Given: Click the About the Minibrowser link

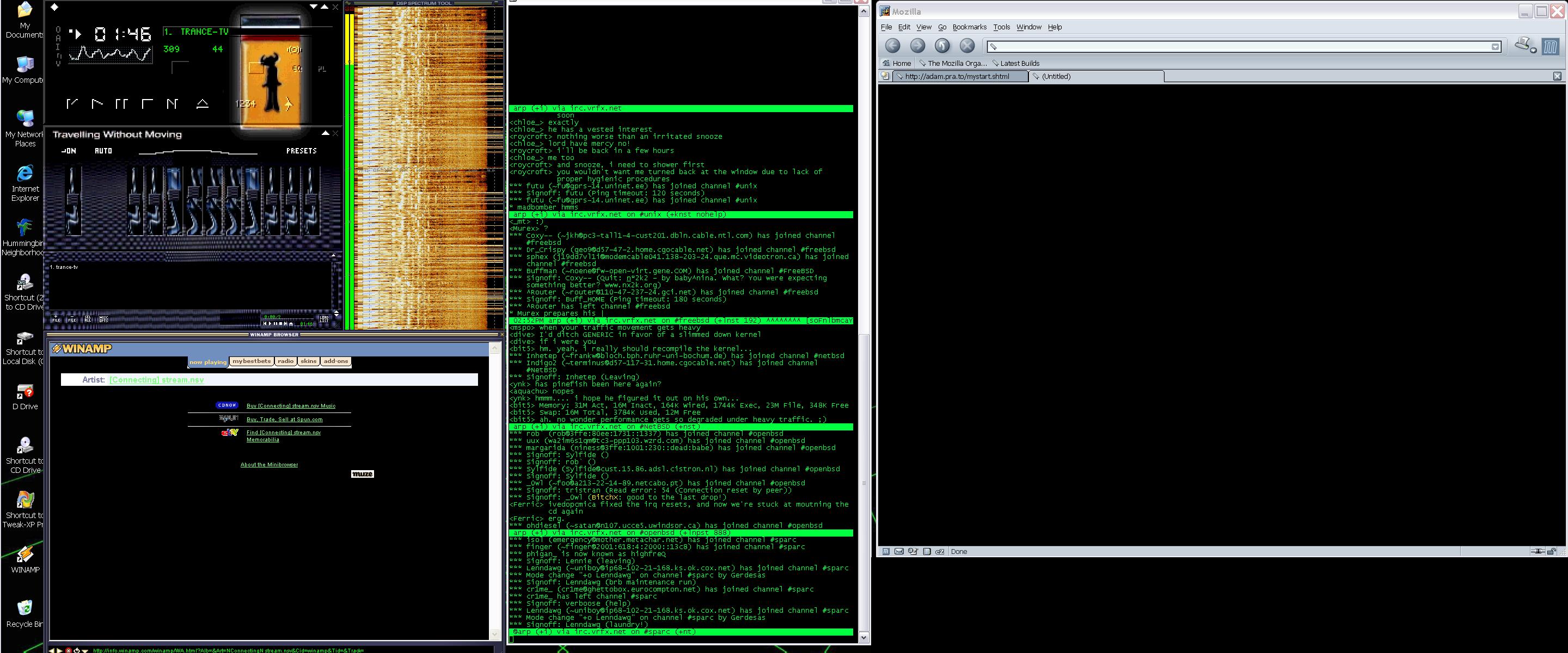Looking at the screenshot, I should coord(269,464).
